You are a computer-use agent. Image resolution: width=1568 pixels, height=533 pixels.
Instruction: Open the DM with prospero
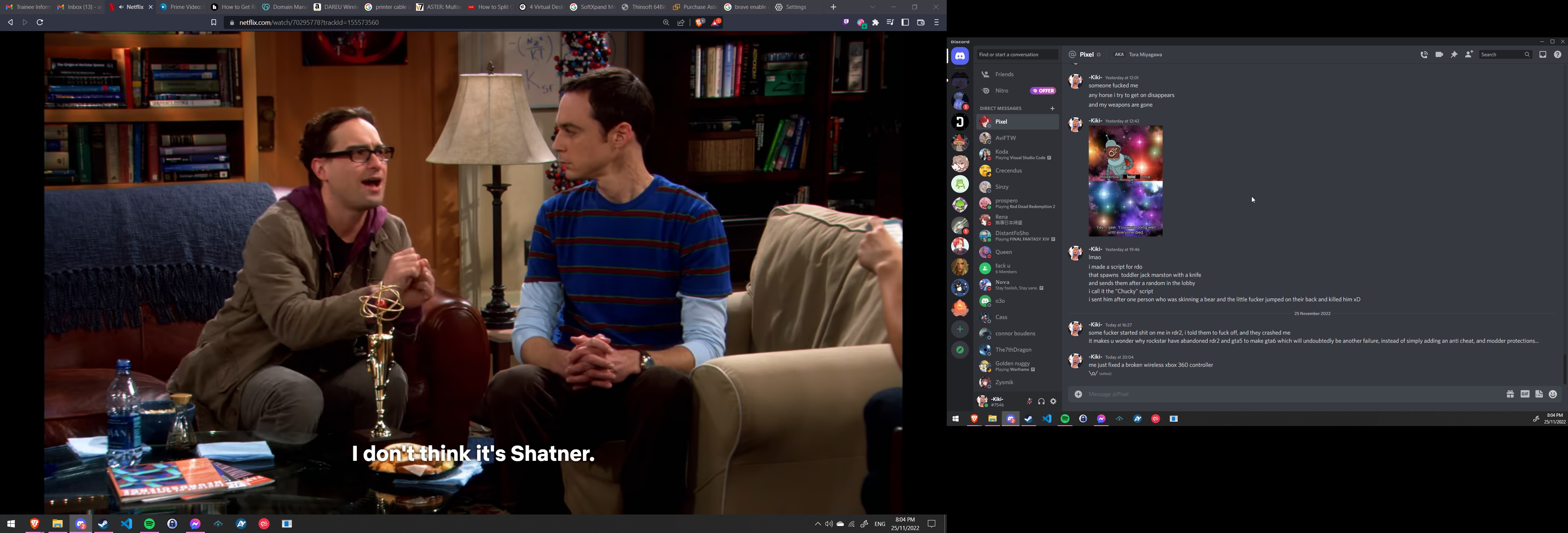click(x=1018, y=204)
